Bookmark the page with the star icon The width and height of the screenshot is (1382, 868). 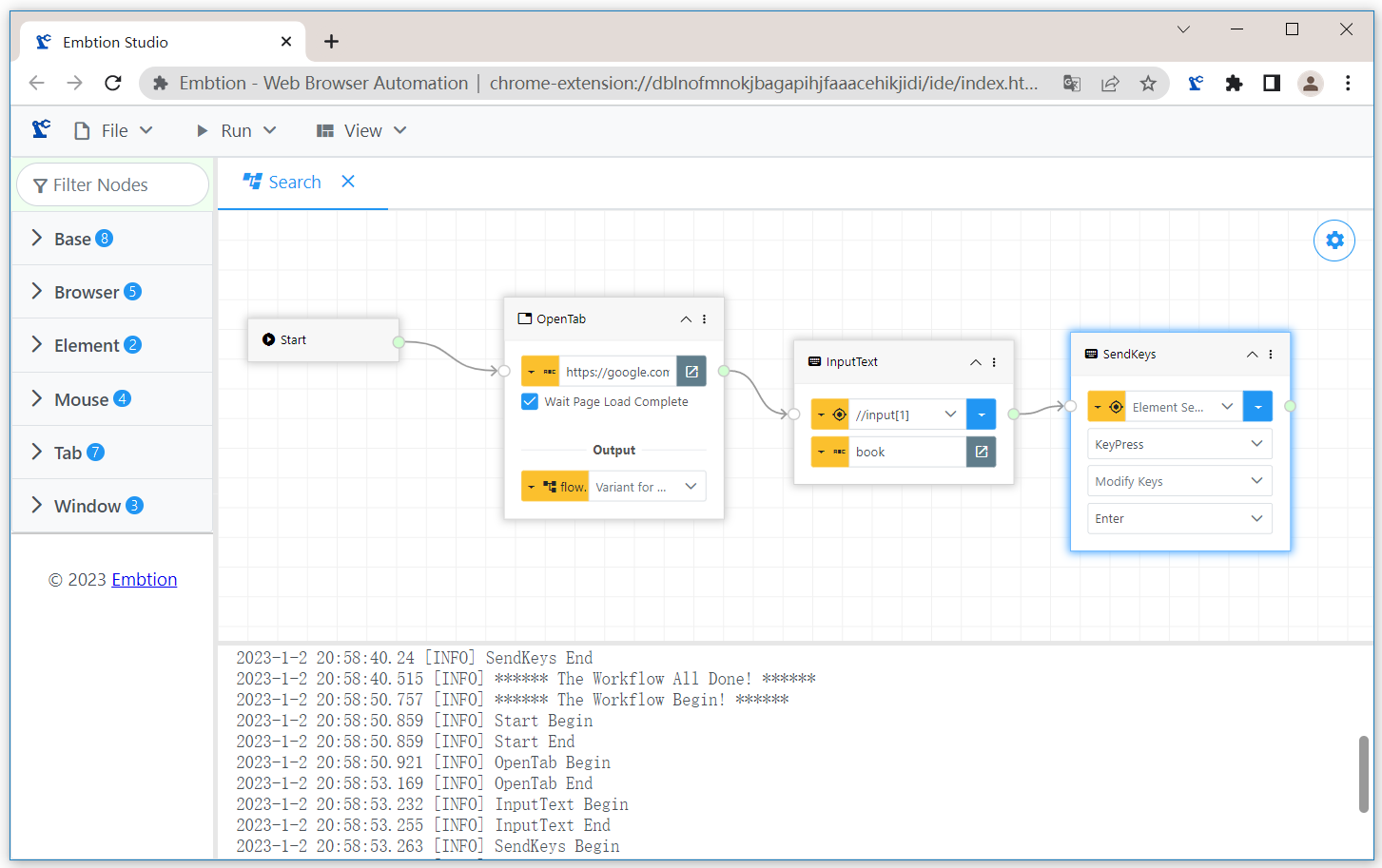tap(1148, 84)
